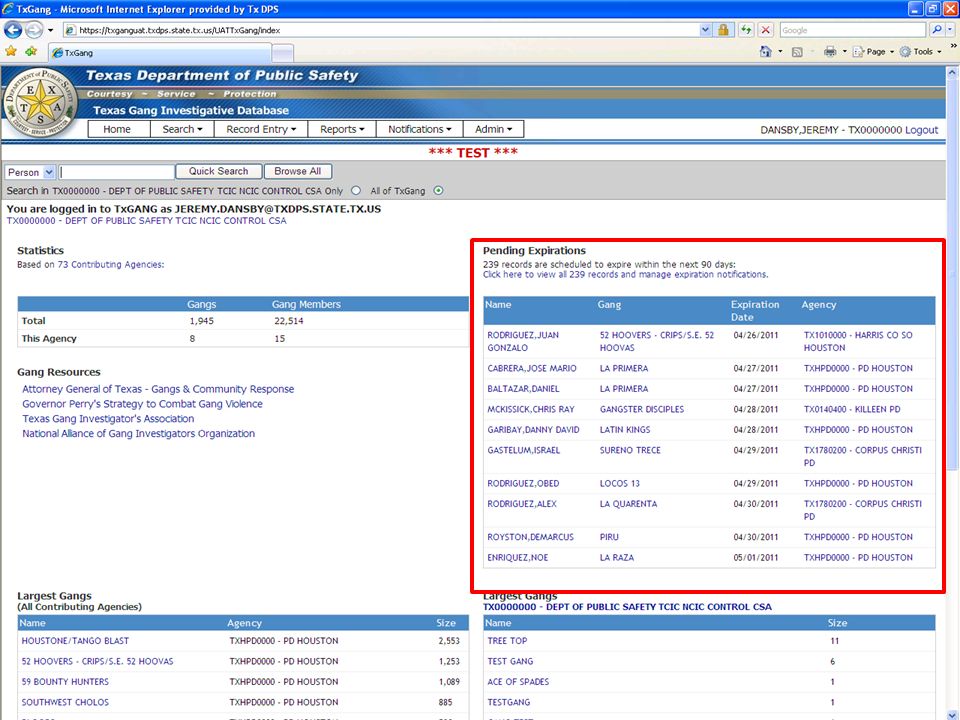Open record for BALTAZAR,DANIEL
This screenshot has height=720, width=960.
(523, 389)
